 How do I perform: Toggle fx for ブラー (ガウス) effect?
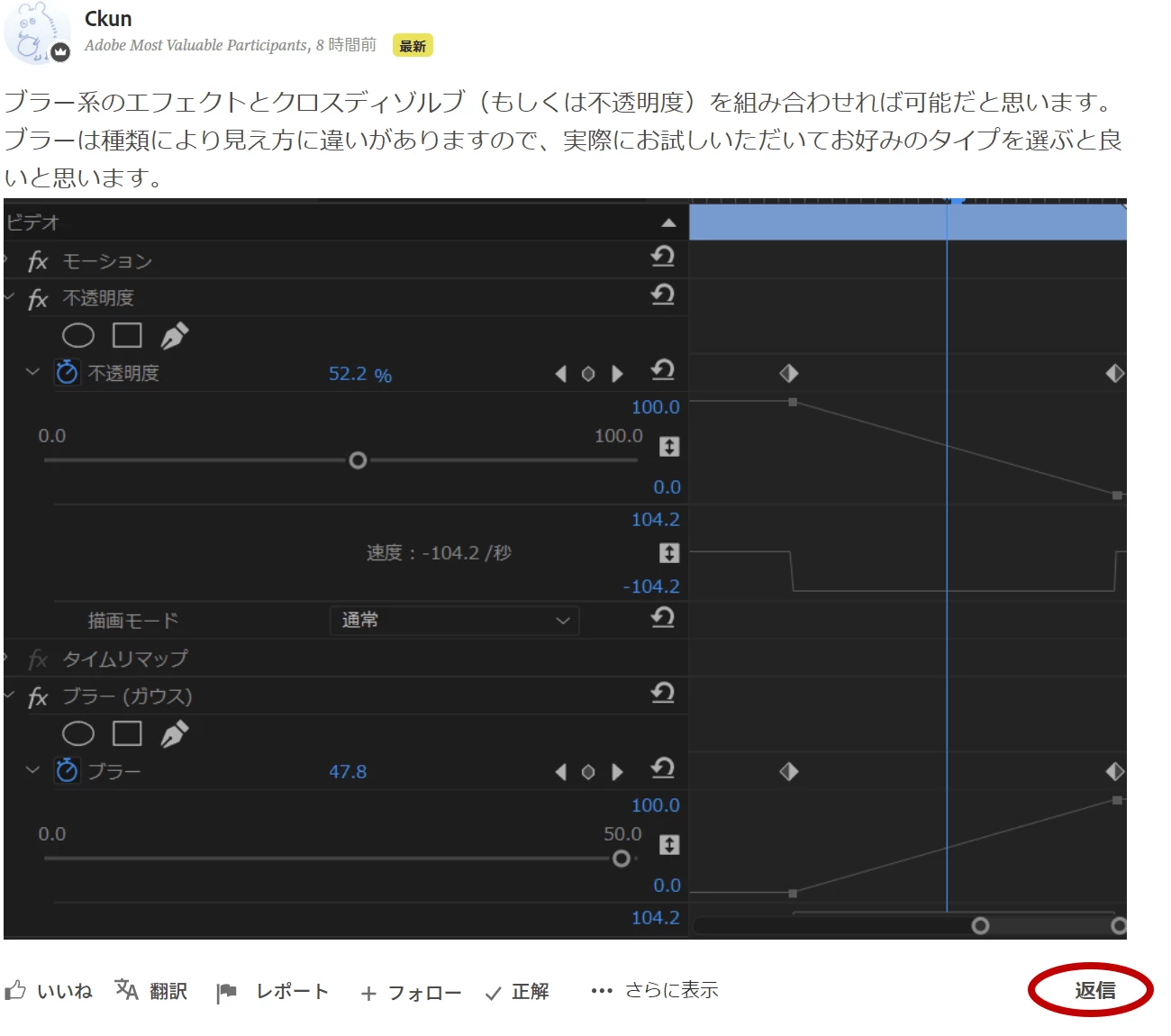tap(37, 697)
